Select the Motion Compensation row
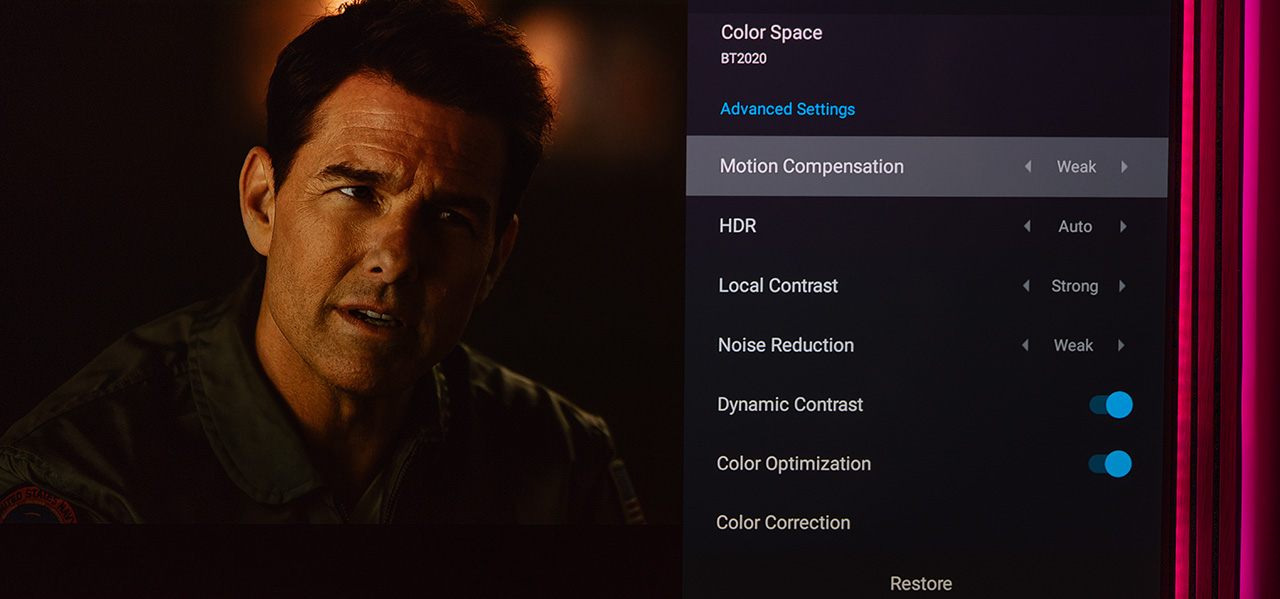Screen dimensions: 1280x599 pyautogui.click(x=811, y=167)
